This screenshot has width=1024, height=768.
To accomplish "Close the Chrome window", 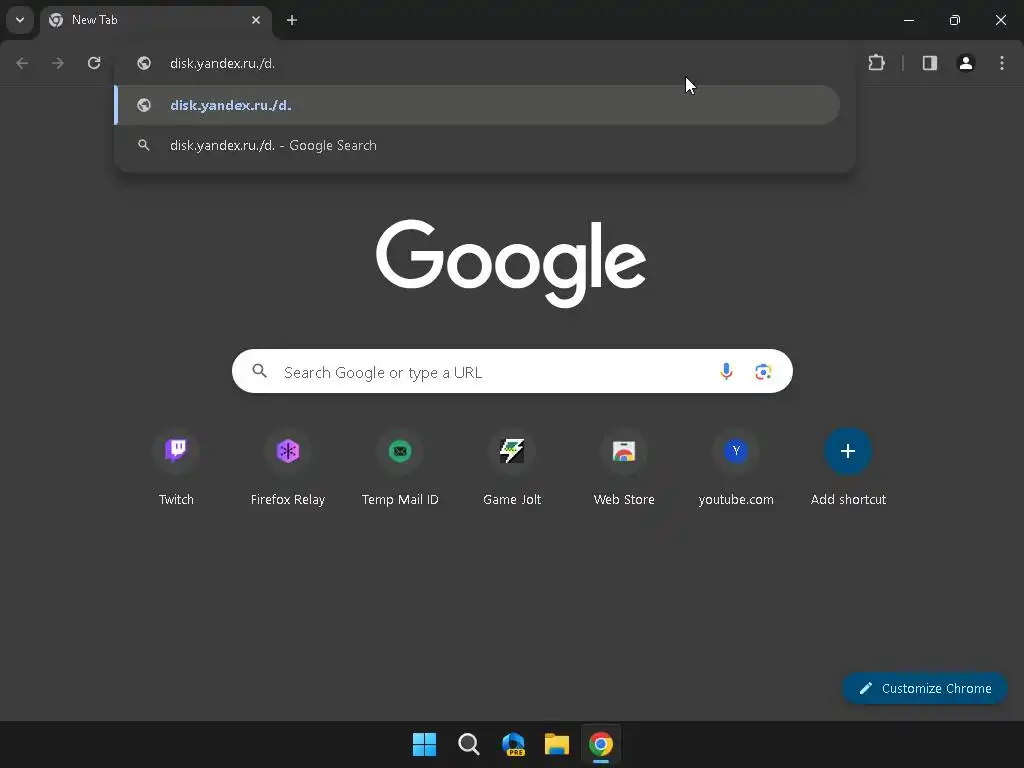I will coord(1000,20).
